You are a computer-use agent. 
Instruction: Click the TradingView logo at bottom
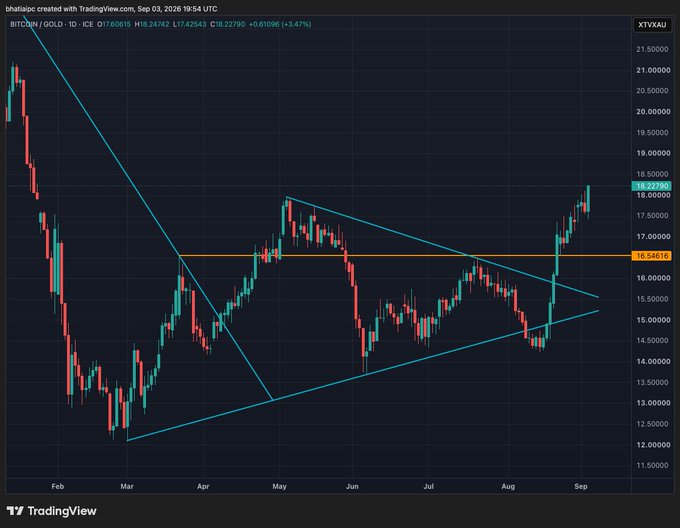tap(52, 511)
